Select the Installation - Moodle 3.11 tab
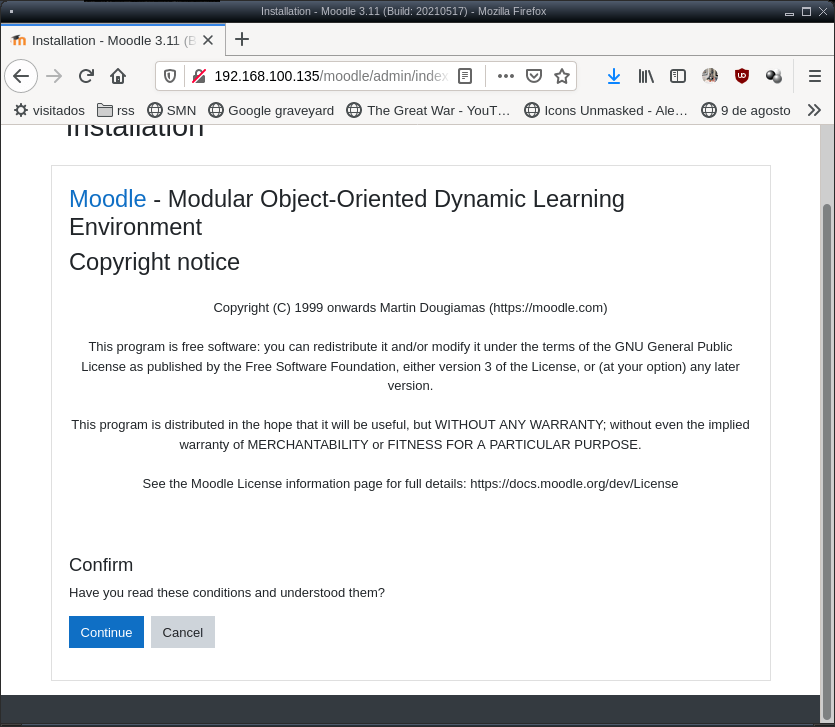Viewport: 835px width, 727px height. 113,40
